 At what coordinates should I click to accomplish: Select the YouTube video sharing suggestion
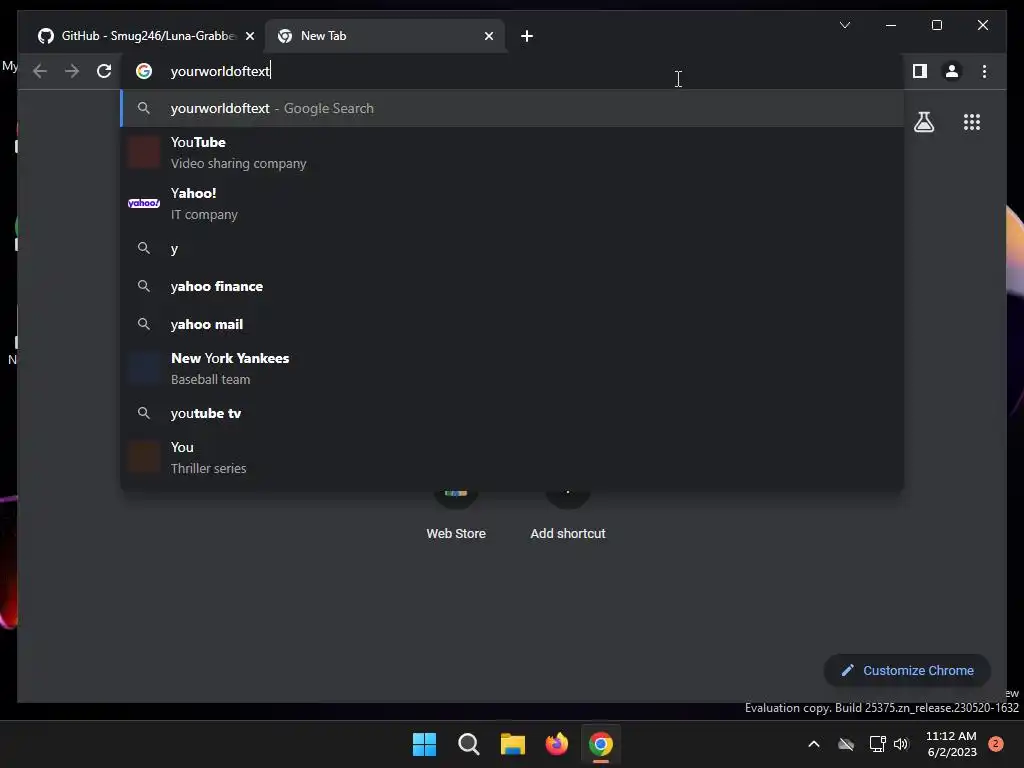click(513, 153)
